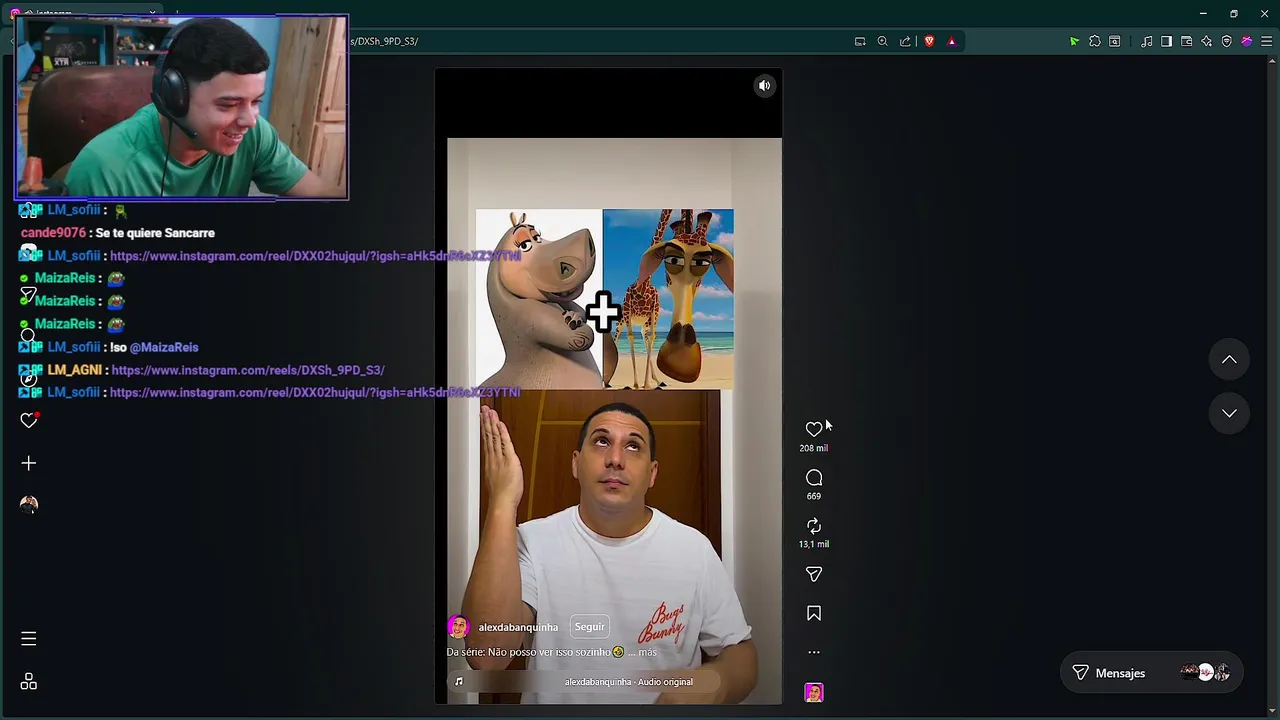The height and width of the screenshot is (720, 1280).
Task: Click the screen capture icon in address bar
Action: [x=860, y=41]
